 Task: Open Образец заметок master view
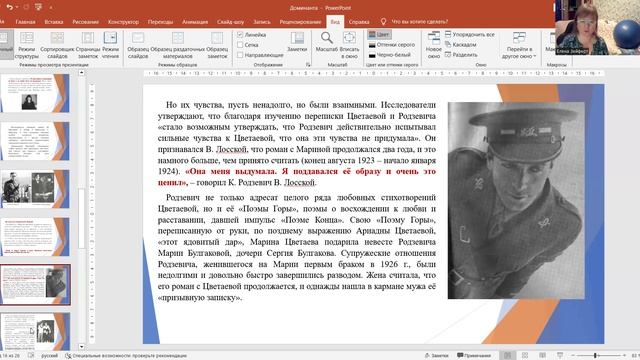(x=217, y=45)
